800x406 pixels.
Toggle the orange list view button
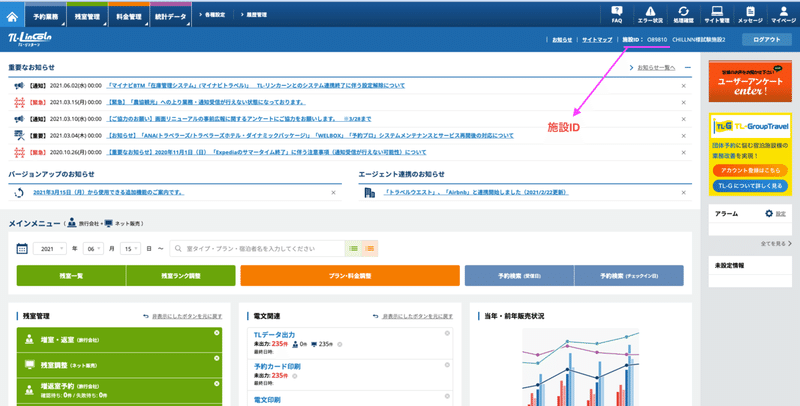(x=370, y=248)
